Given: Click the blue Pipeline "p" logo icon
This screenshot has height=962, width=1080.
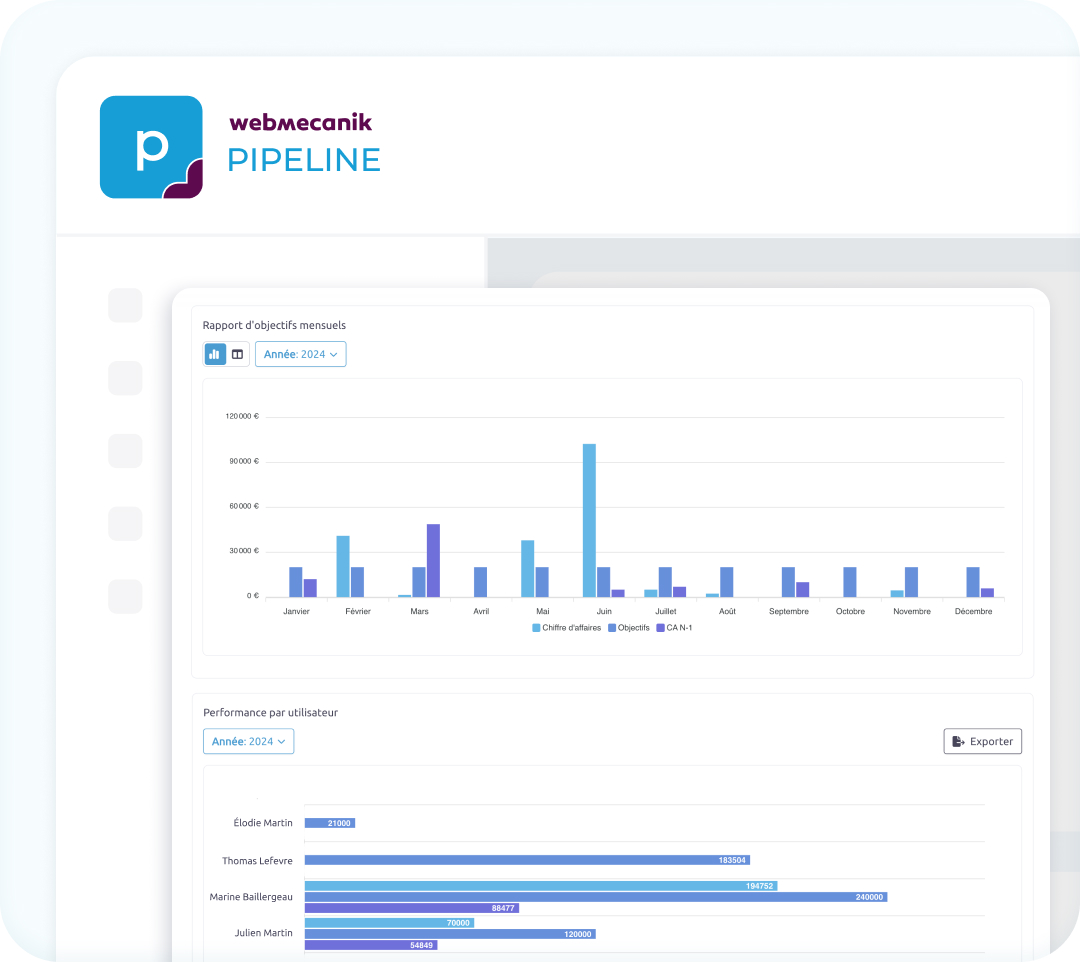Looking at the screenshot, I should click(151, 147).
